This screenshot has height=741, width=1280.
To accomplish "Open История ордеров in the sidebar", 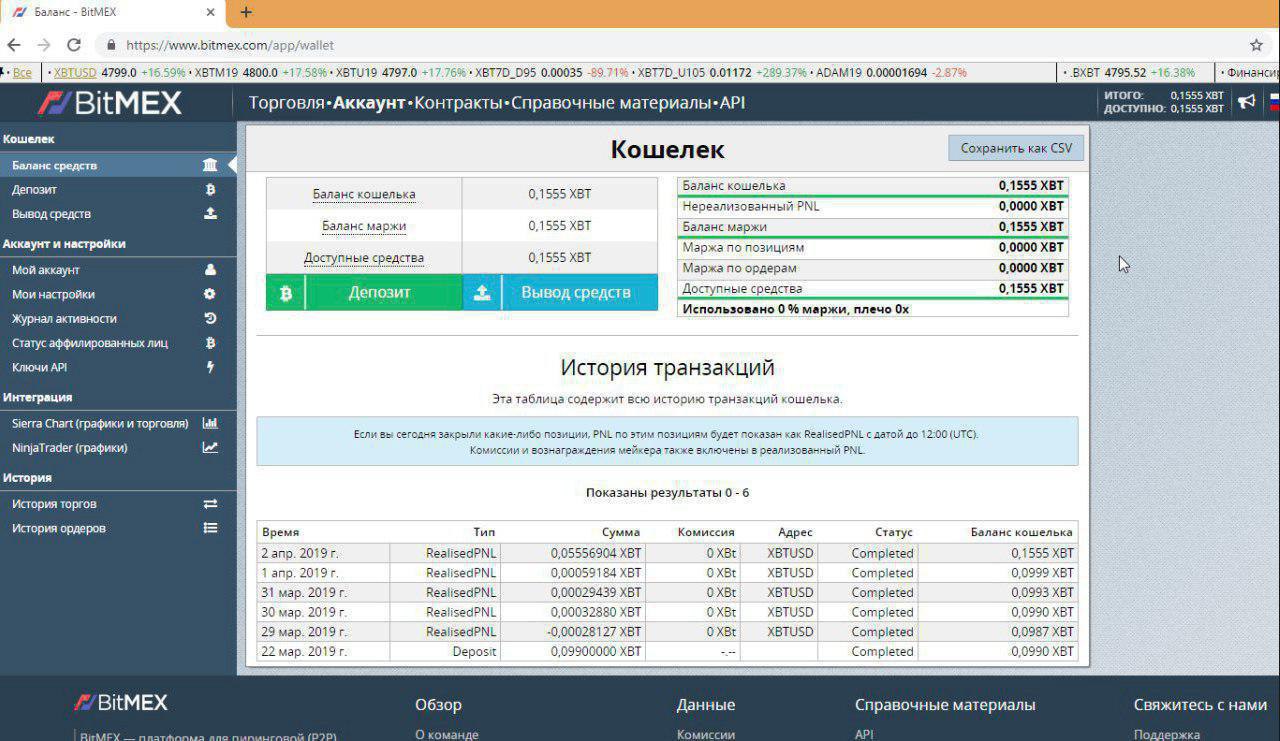I will click(58, 528).
